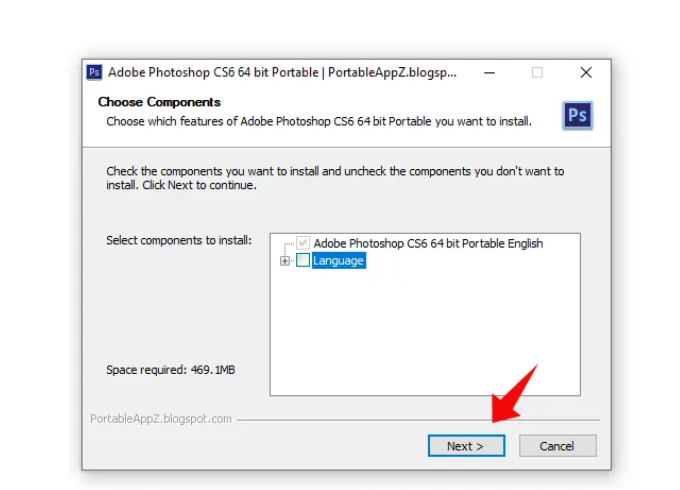This screenshot has height=490, width=680.
Task: Click the installer window title text
Action: point(282,72)
